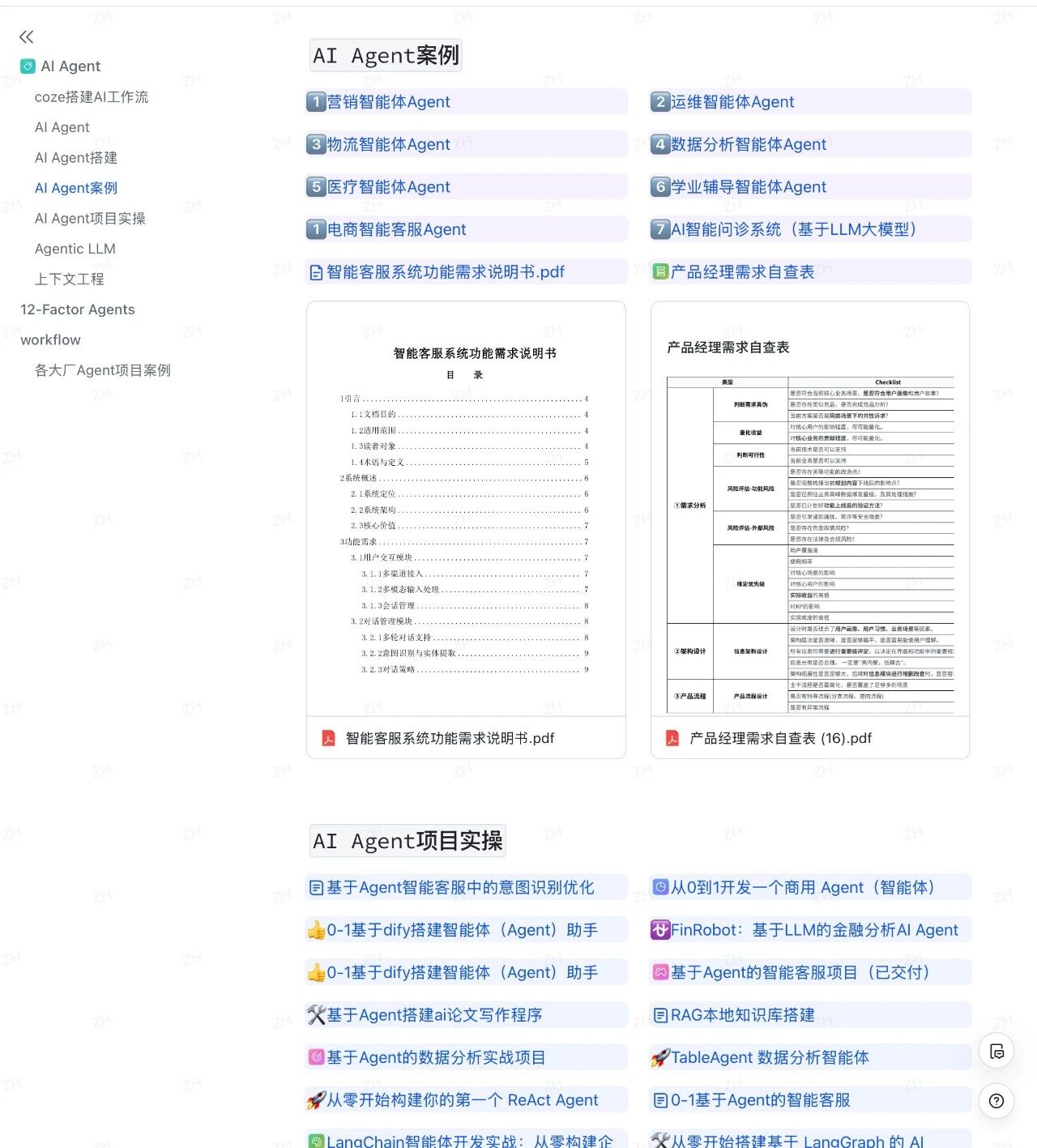Select AI Agent案例 in the sidebar
1037x1148 pixels.
[x=76, y=188]
